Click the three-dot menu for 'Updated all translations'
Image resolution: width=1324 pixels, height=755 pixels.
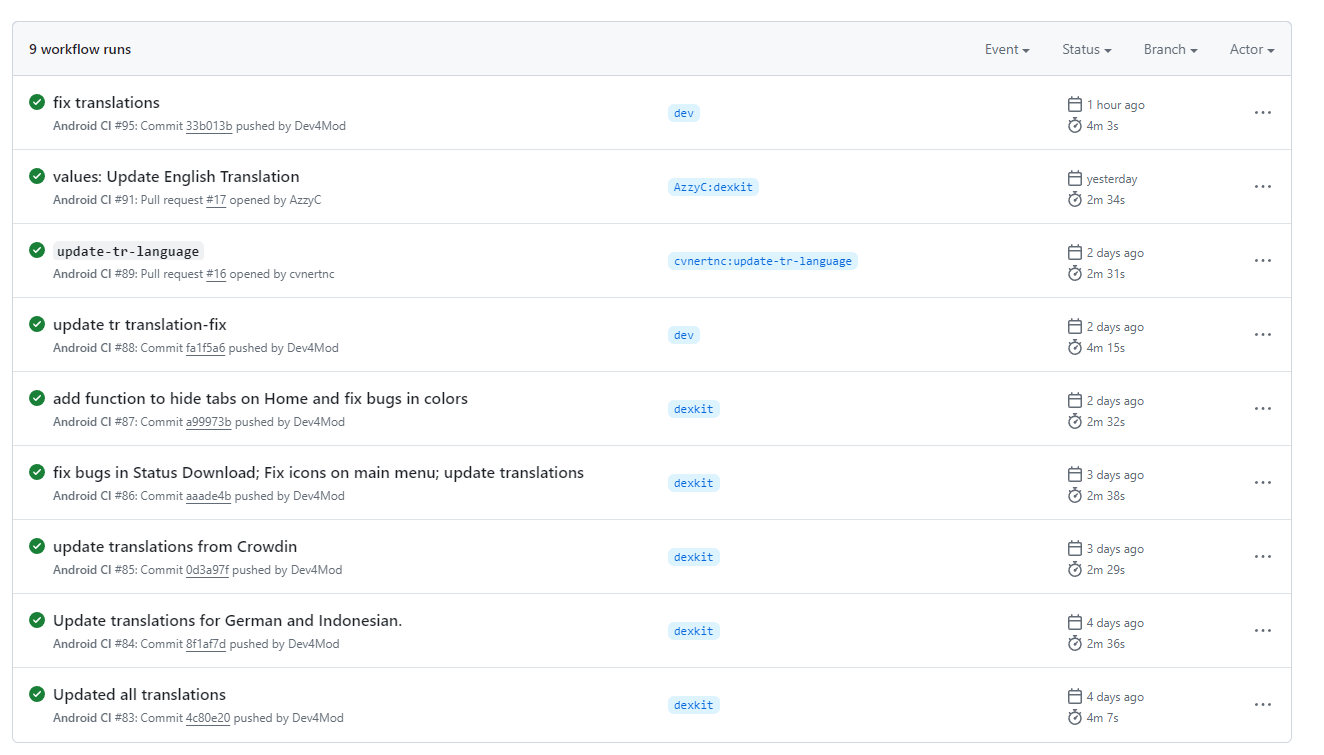pyautogui.click(x=1262, y=705)
